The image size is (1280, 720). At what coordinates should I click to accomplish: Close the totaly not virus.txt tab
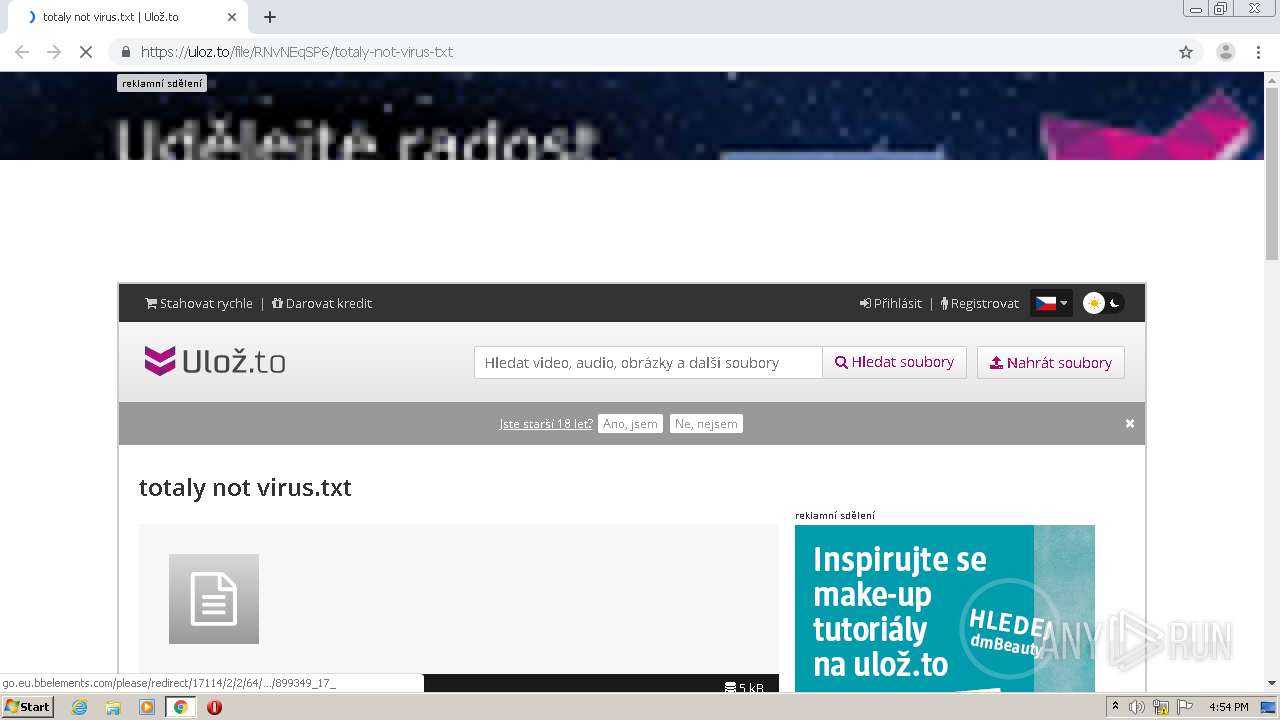pos(232,17)
